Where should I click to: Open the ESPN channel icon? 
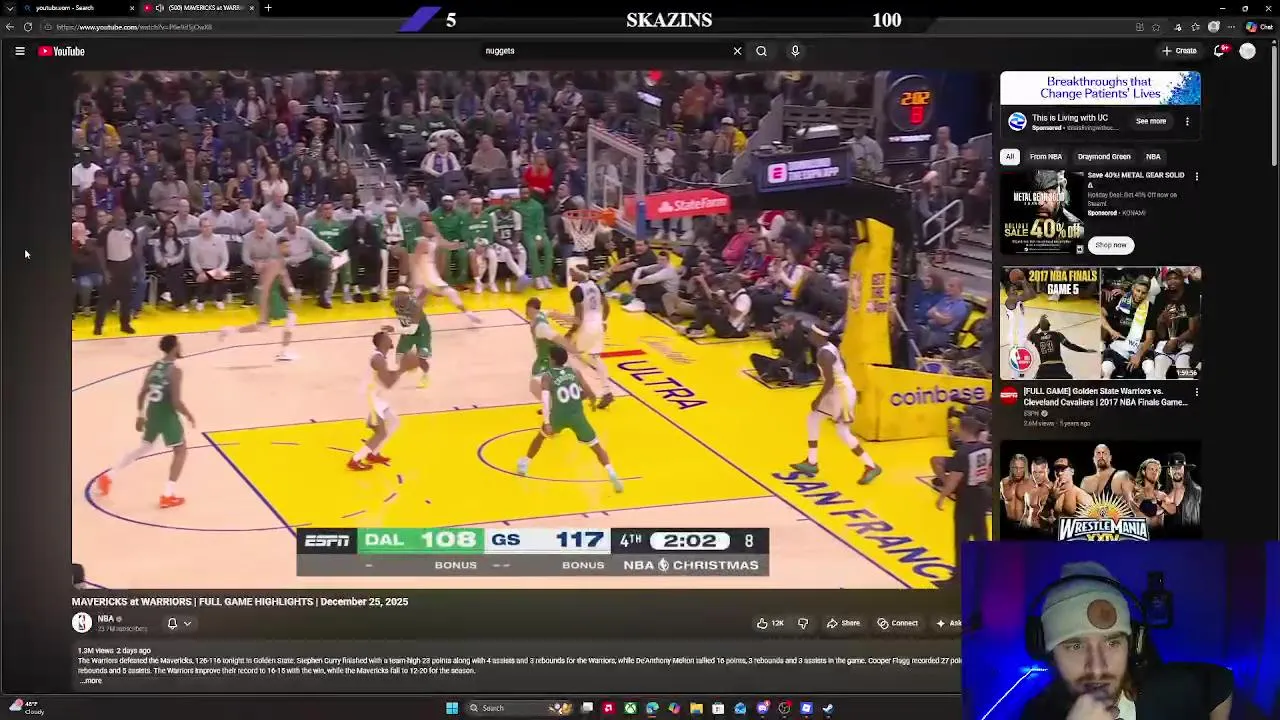1009,395
